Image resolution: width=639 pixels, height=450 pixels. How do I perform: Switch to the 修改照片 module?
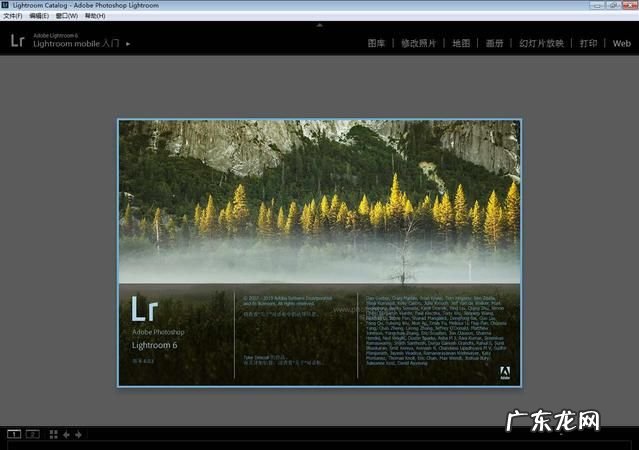(x=418, y=43)
